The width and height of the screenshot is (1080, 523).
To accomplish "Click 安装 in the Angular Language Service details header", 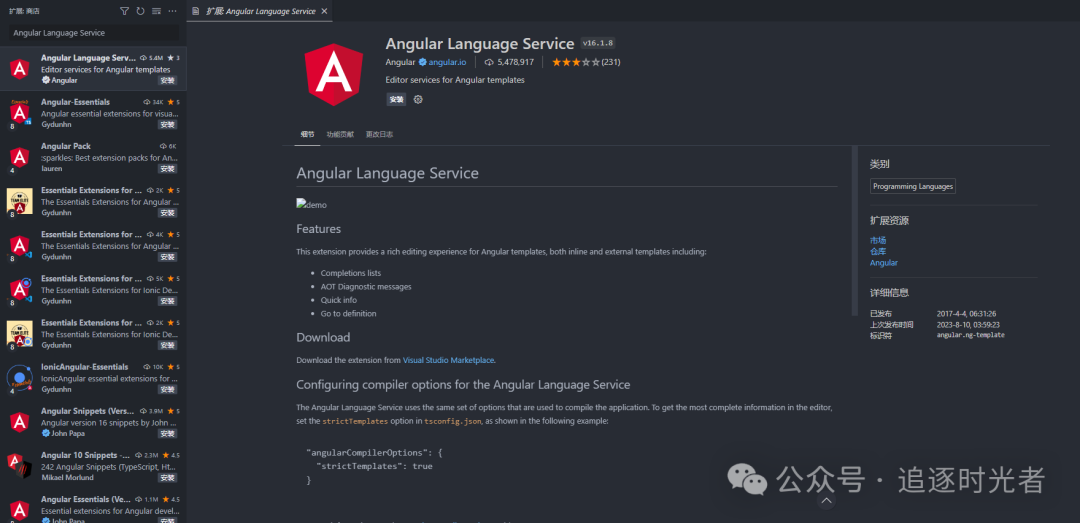I will [397, 99].
